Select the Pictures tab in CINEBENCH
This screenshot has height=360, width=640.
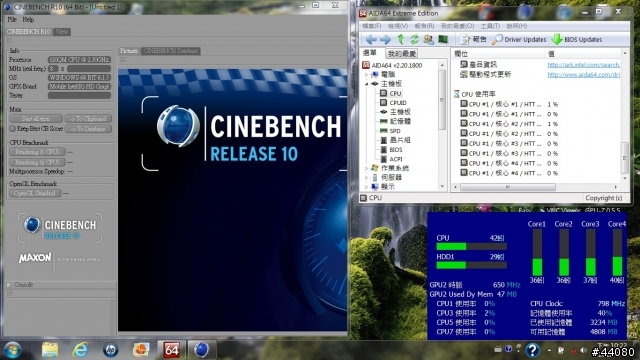129,51
